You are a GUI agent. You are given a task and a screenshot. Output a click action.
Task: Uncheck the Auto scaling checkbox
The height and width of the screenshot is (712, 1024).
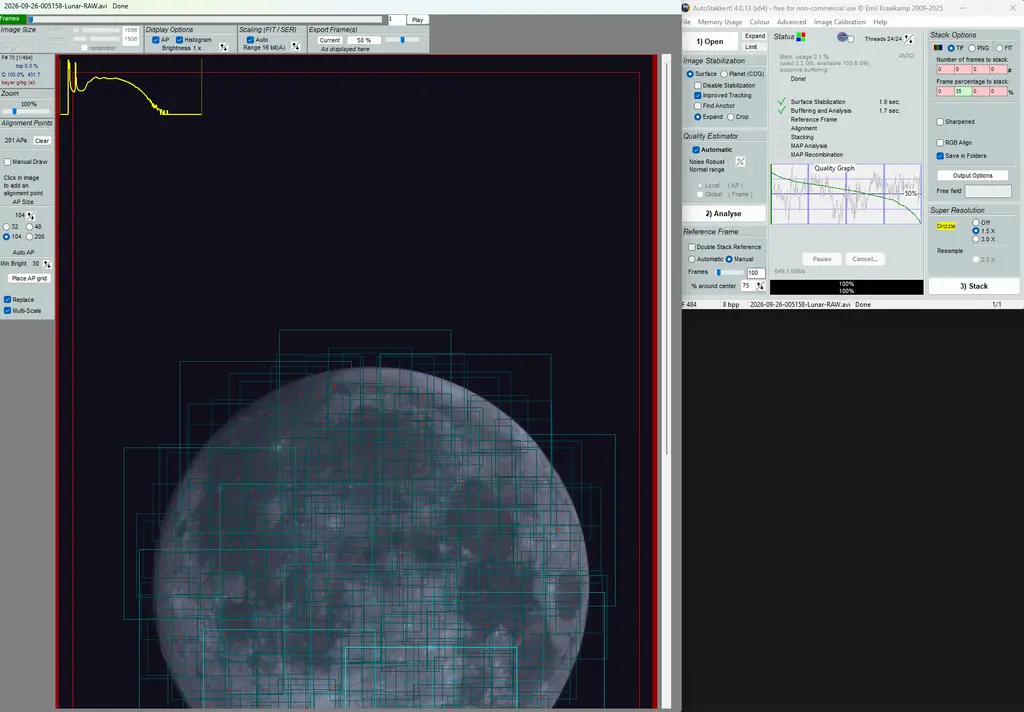point(250,40)
